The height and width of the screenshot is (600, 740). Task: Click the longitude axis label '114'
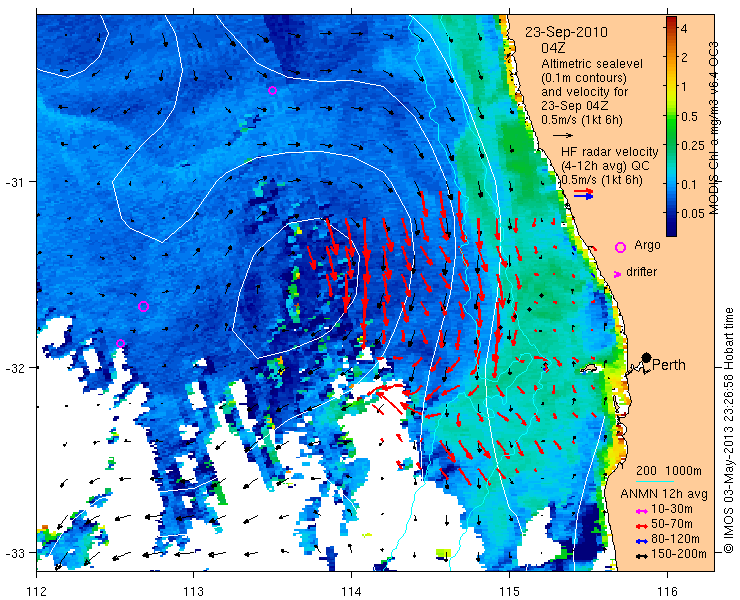pyautogui.click(x=351, y=591)
